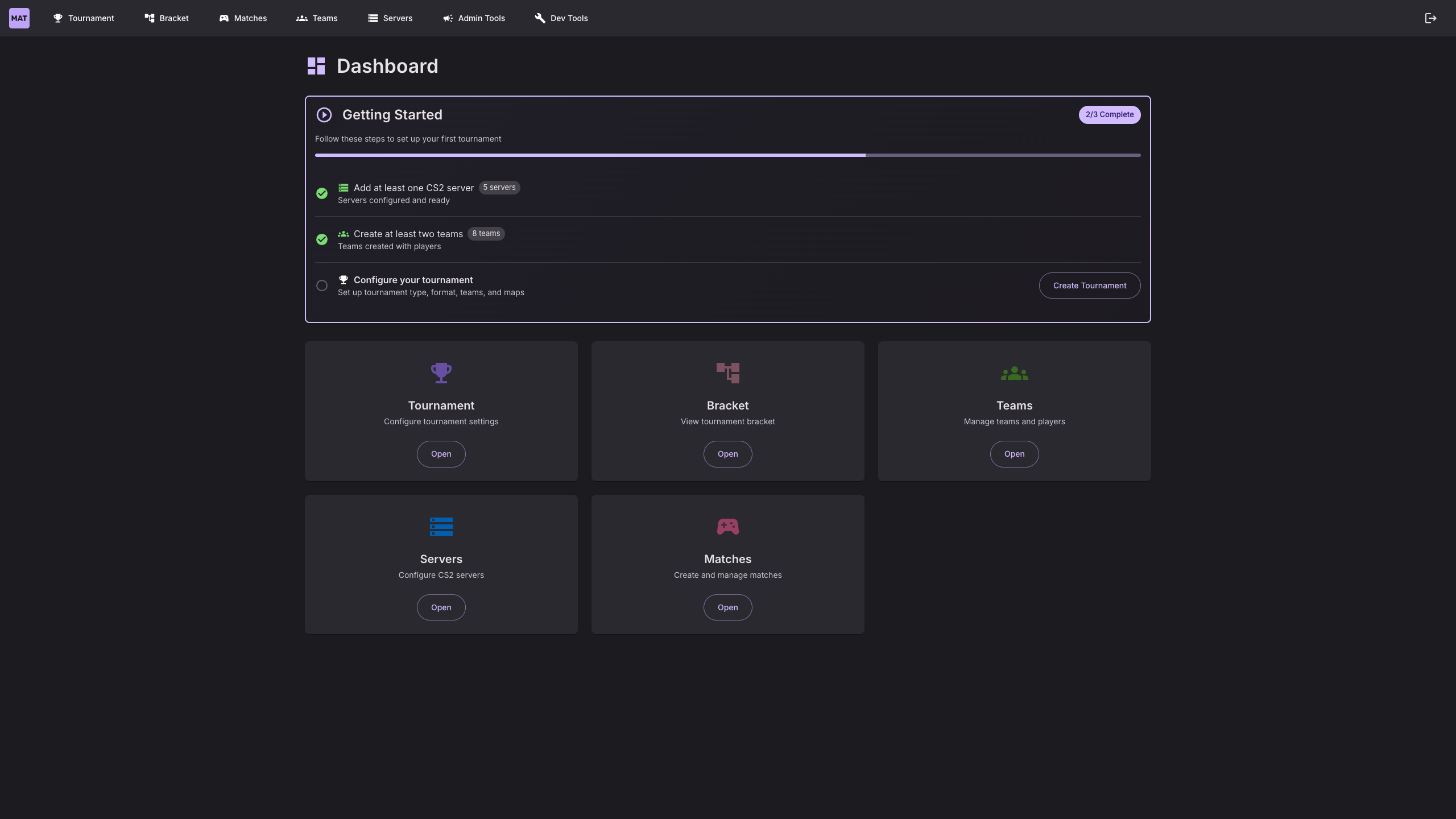Click the 2/3 Complete badge
Screen dimensions: 1456x819
click(x=1109, y=115)
